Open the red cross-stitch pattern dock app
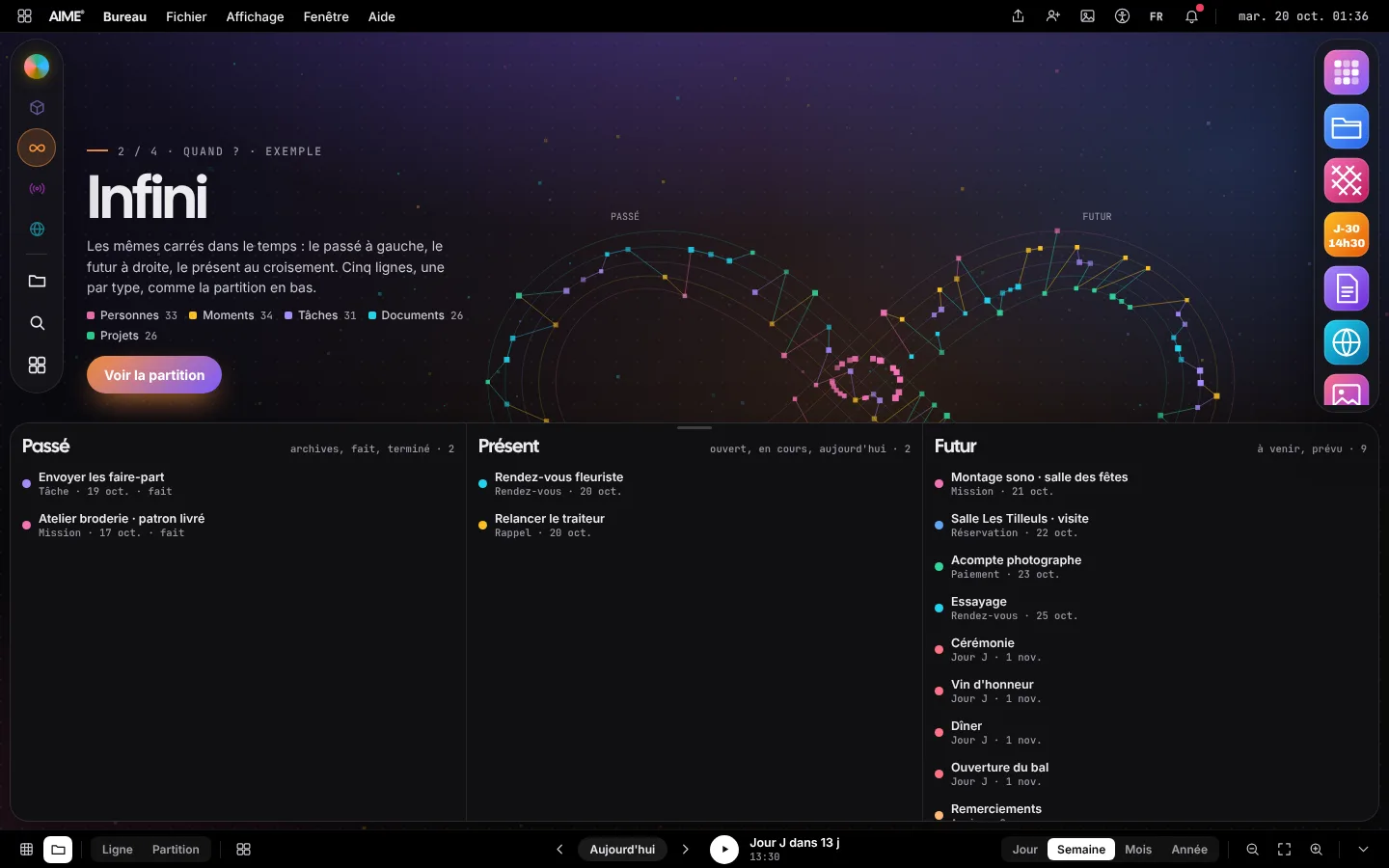 click(1347, 180)
